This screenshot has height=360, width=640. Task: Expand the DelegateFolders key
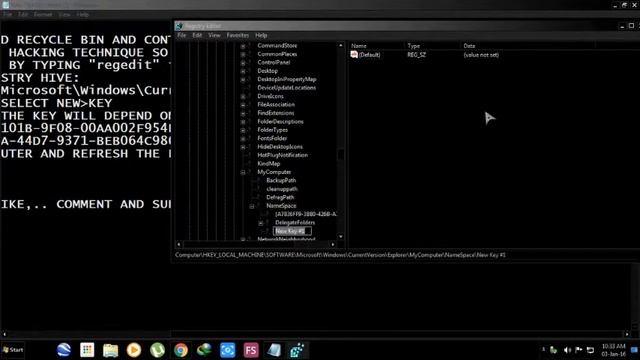point(261,223)
